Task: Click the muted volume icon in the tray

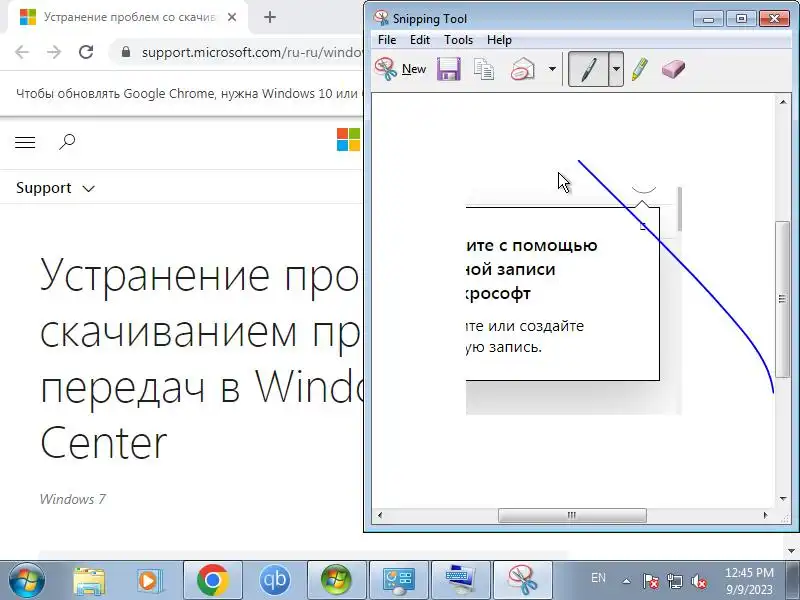Action: point(699,581)
